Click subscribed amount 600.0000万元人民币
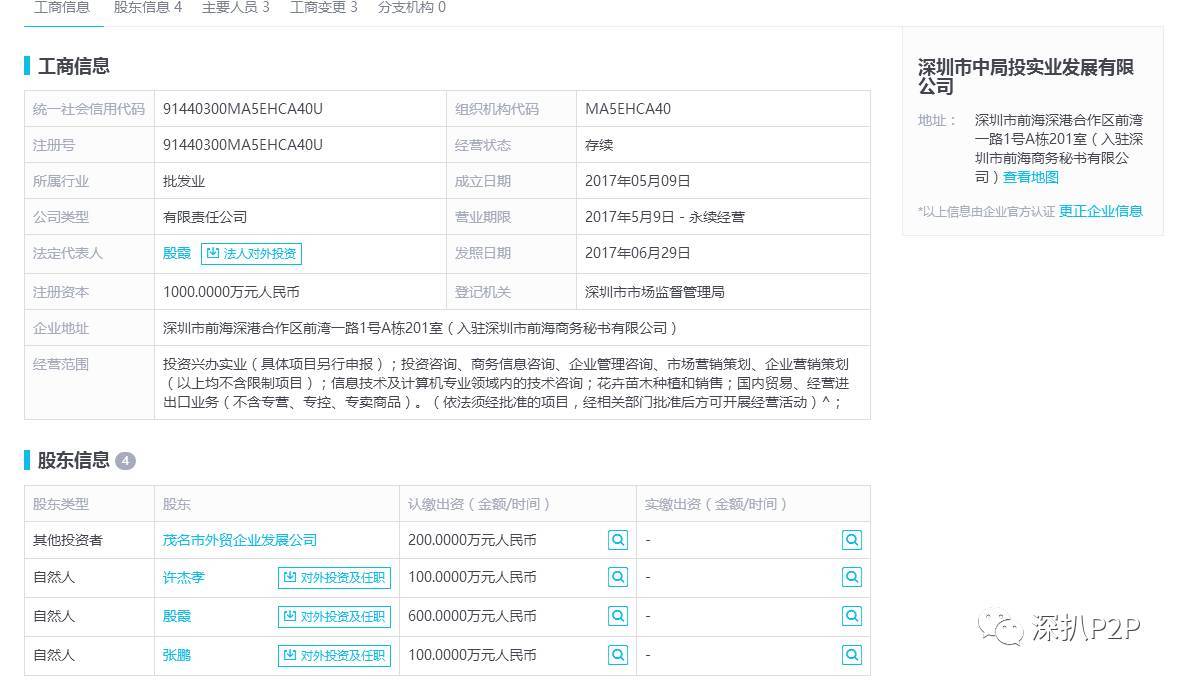1179x680 pixels. (x=472, y=616)
